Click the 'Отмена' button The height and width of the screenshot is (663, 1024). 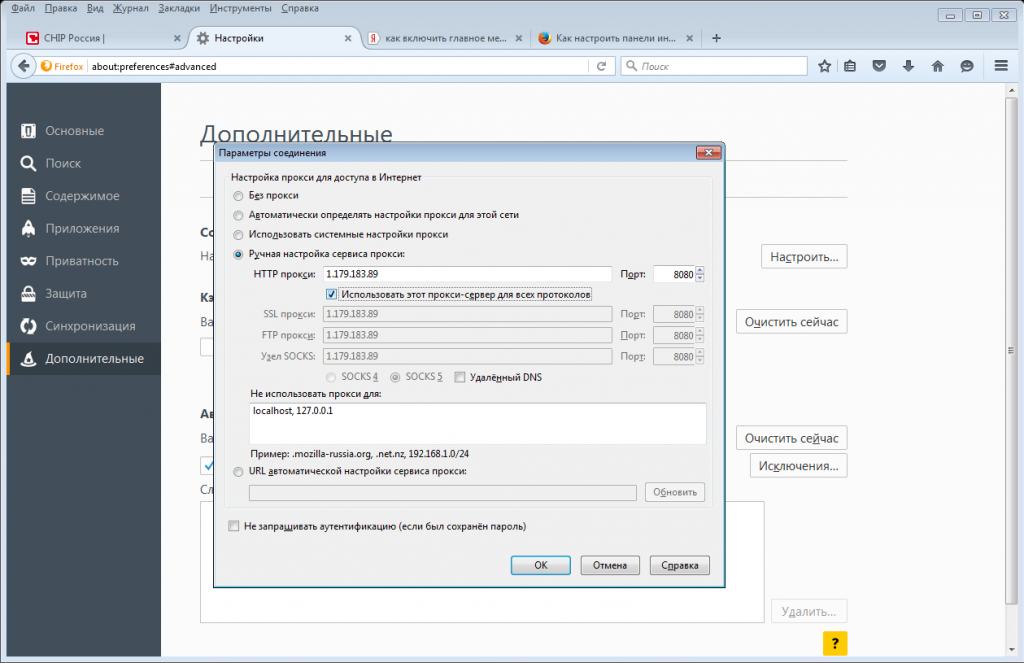click(609, 565)
